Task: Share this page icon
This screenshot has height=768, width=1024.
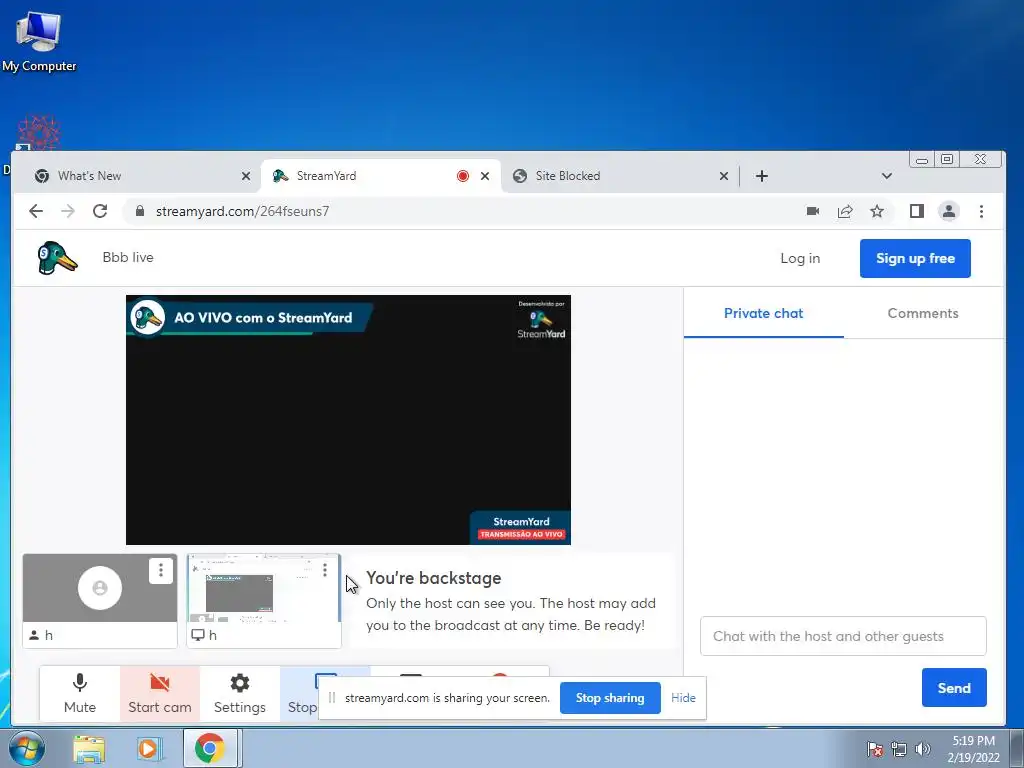Action: [x=845, y=211]
